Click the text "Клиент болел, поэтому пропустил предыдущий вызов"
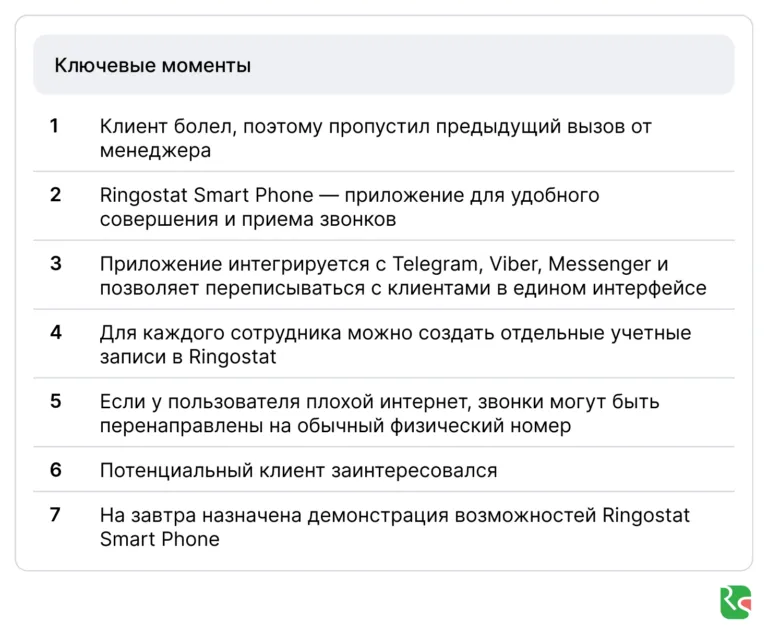Image resolution: width=768 pixels, height=634 pixels. click(350, 127)
